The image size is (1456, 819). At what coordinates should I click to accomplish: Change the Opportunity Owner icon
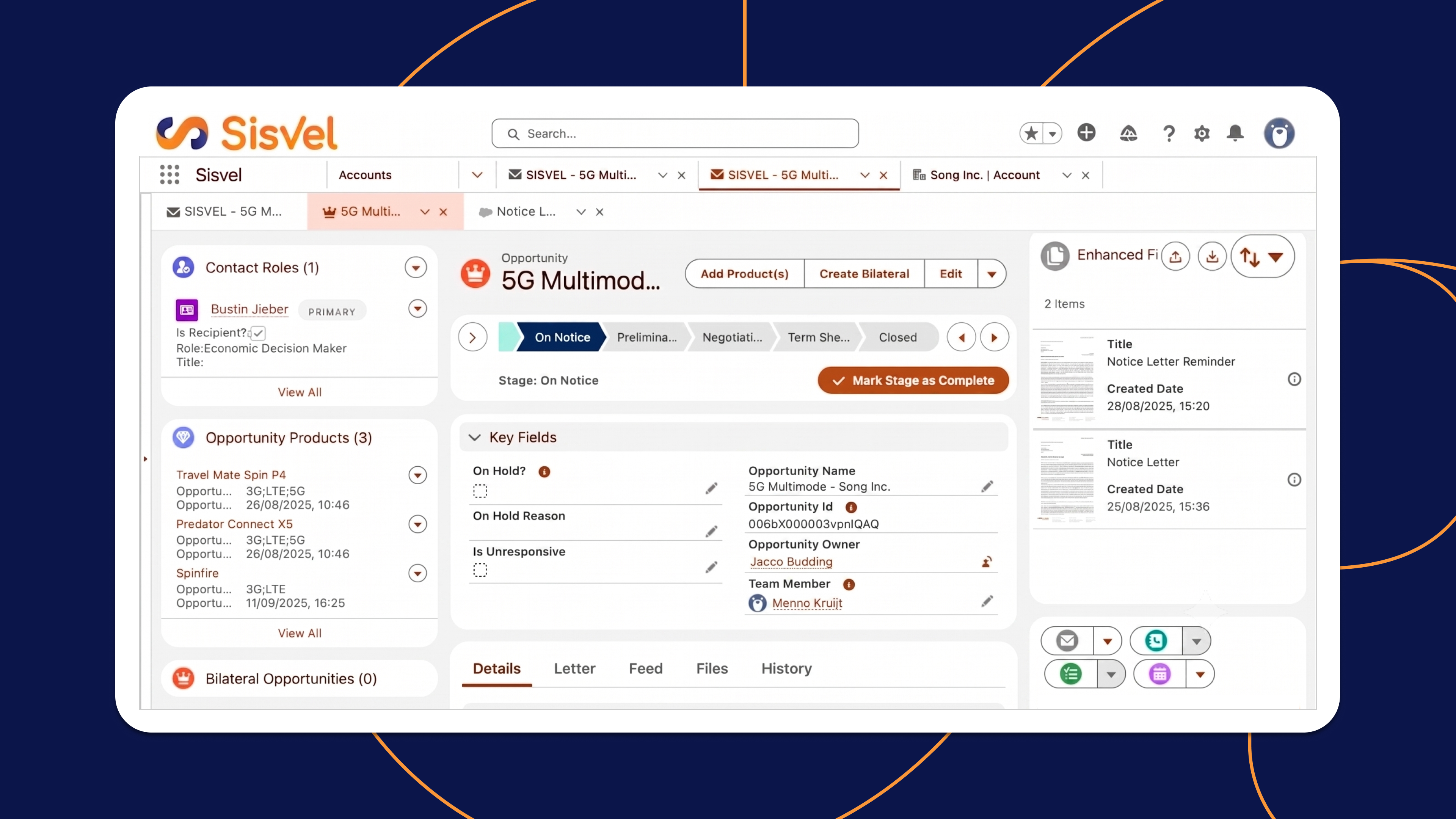[987, 562]
